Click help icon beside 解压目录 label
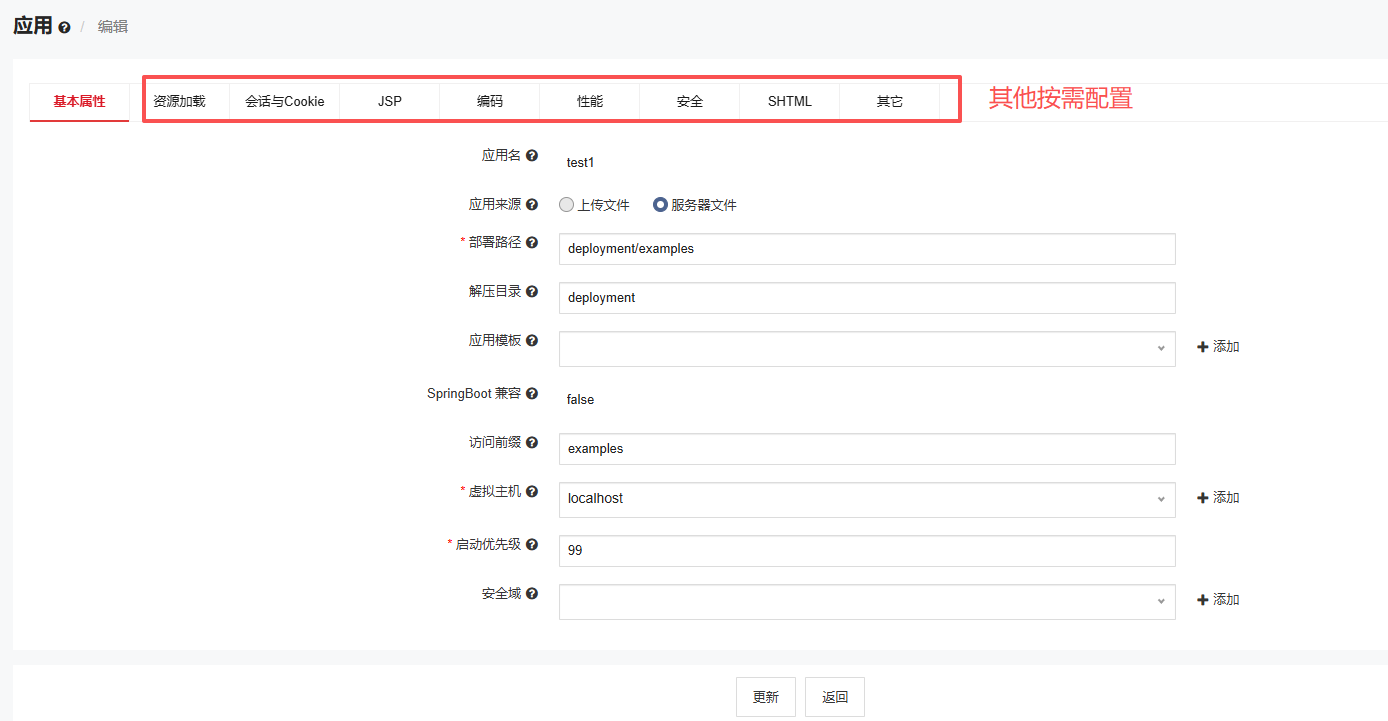Image resolution: width=1388 pixels, height=721 pixels. [532, 292]
